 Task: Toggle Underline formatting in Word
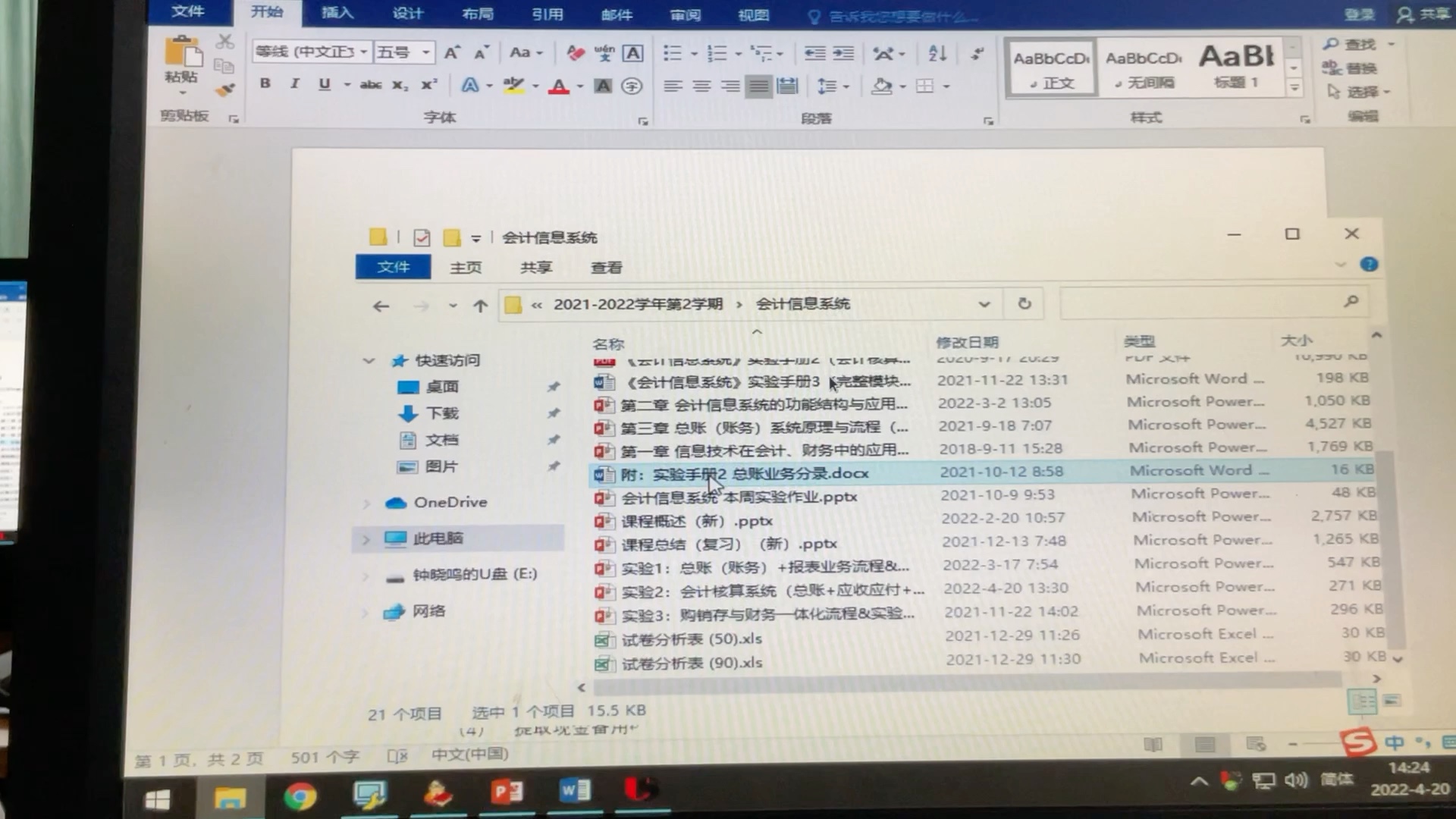pos(324,84)
